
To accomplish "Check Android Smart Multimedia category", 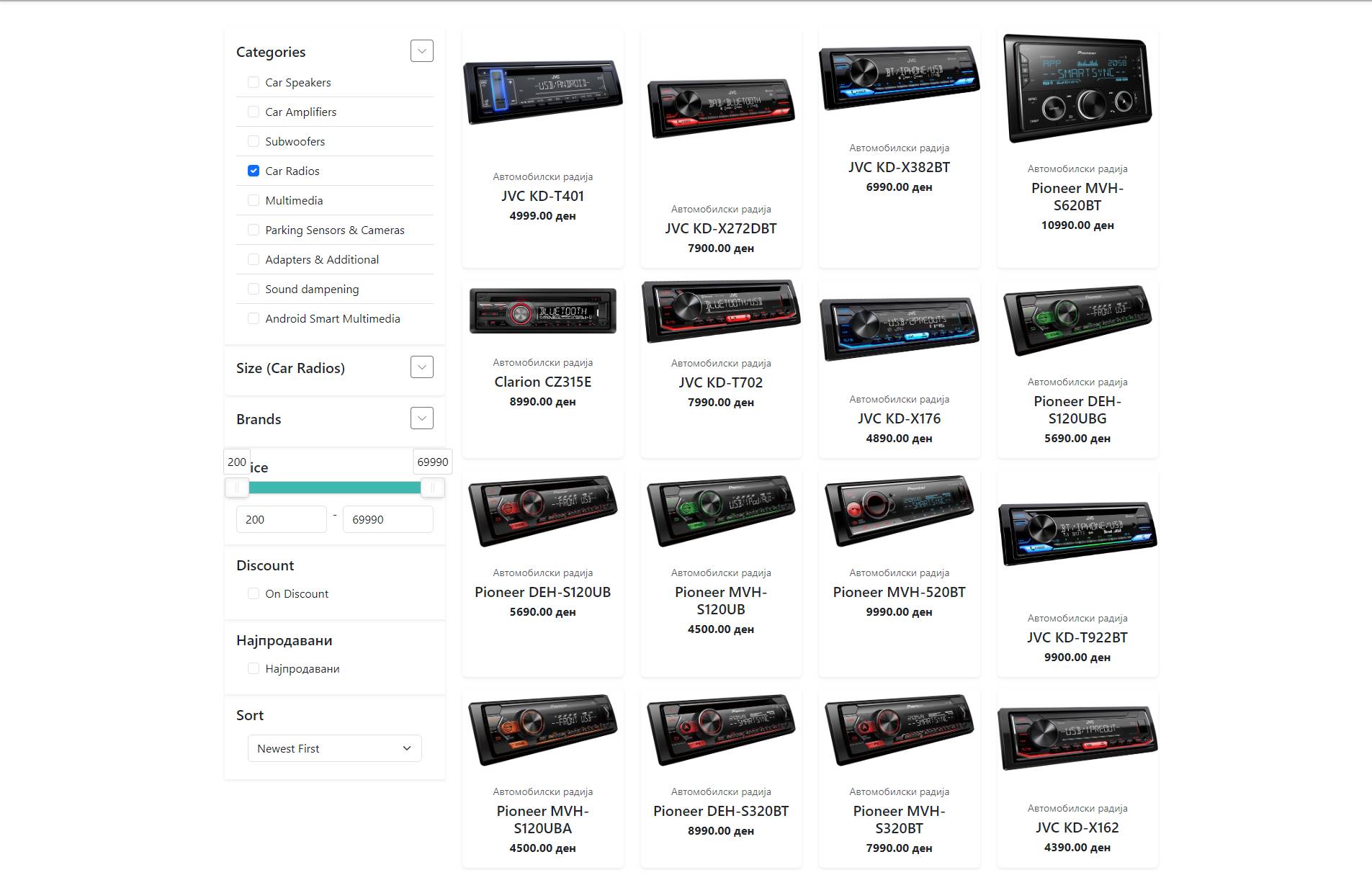I will pos(254,318).
